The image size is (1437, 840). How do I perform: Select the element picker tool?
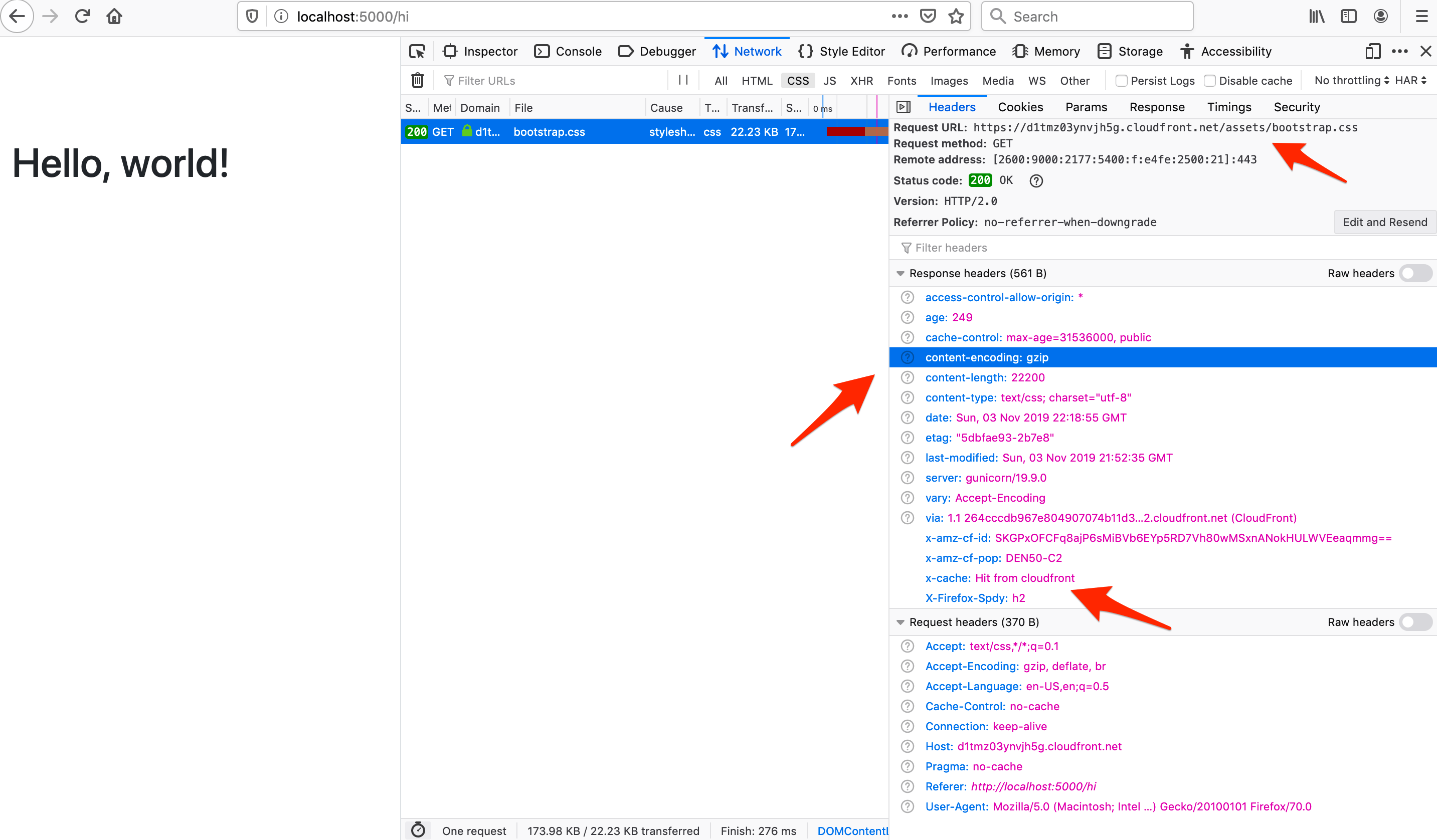[x=418, y=51]
